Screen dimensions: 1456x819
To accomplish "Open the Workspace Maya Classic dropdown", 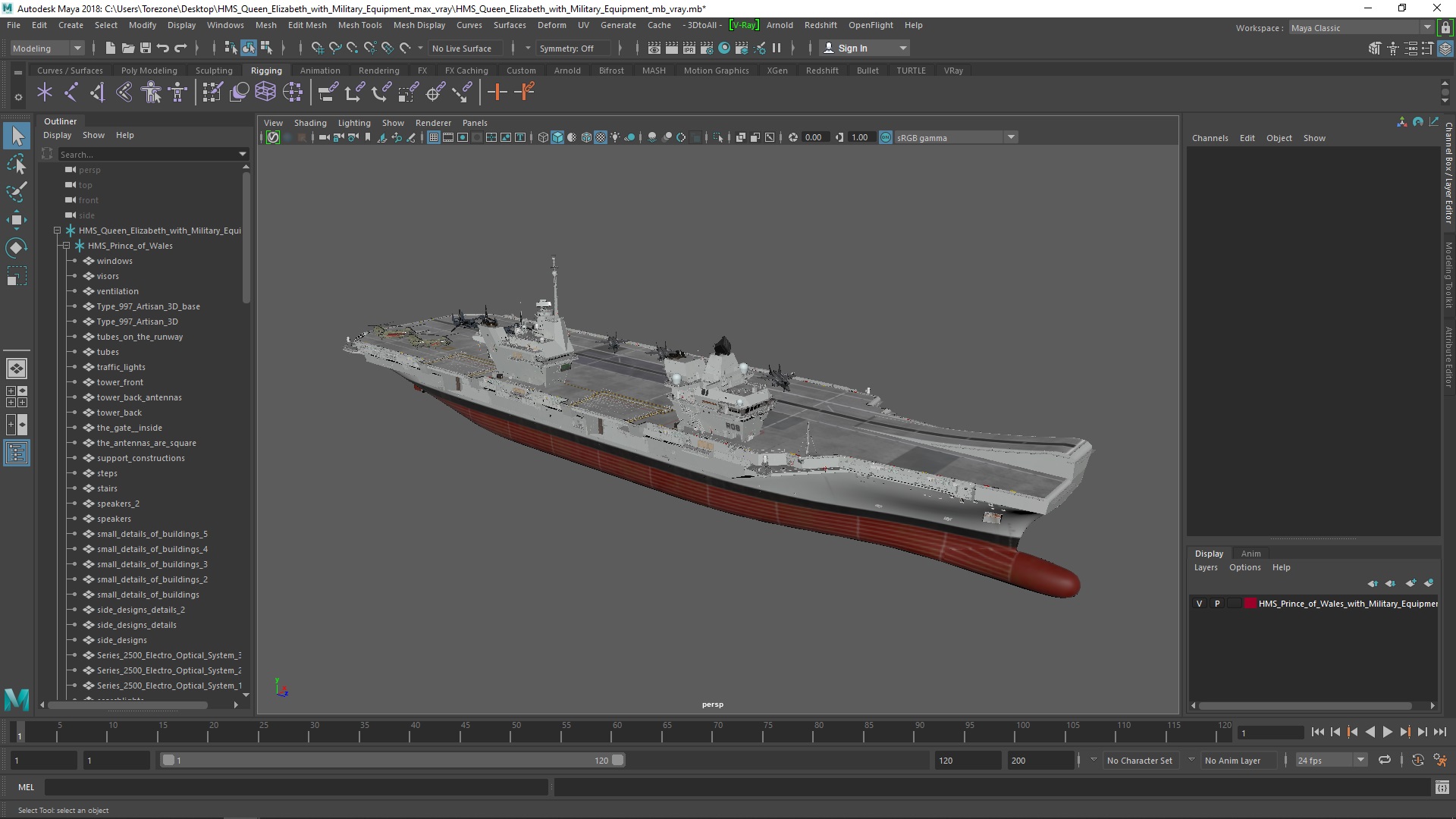I will pyautogui.click(x=1361, y=28).
